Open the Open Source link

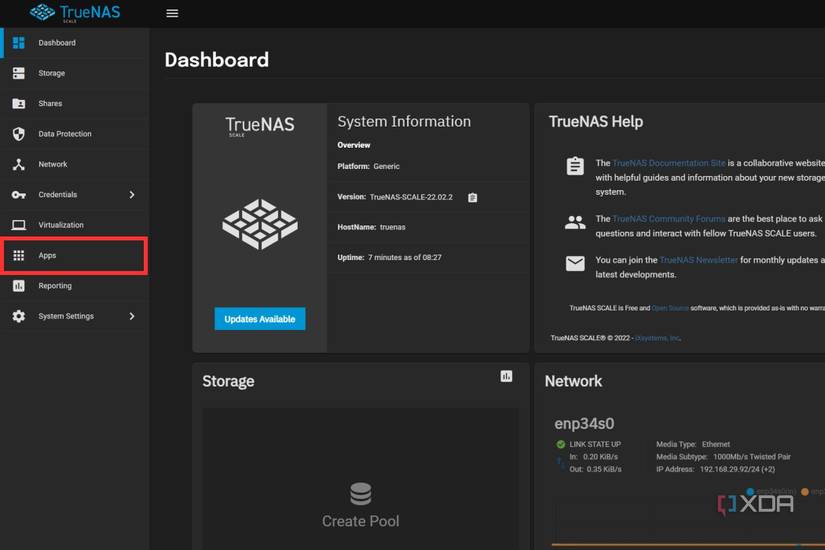[670, 308]
